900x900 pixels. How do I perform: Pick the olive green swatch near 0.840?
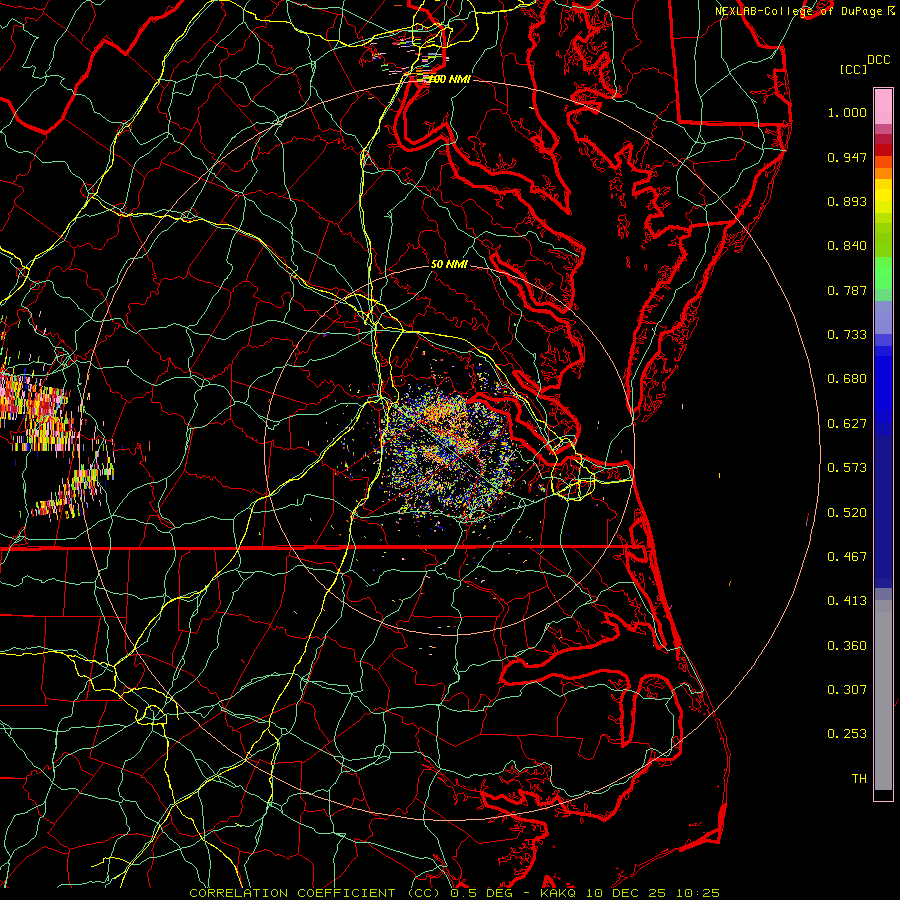click(883, 240)
